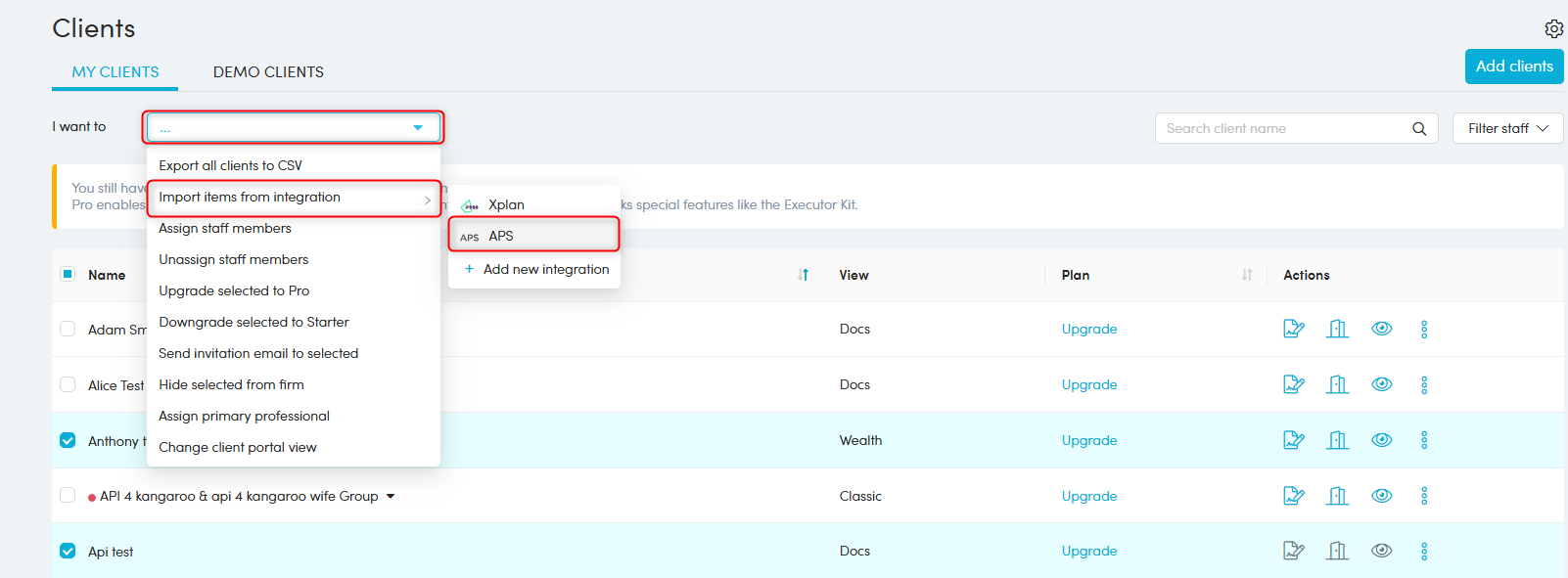
Task: Open building icon in Alice Test row
Action: [x=1337, y=384]
